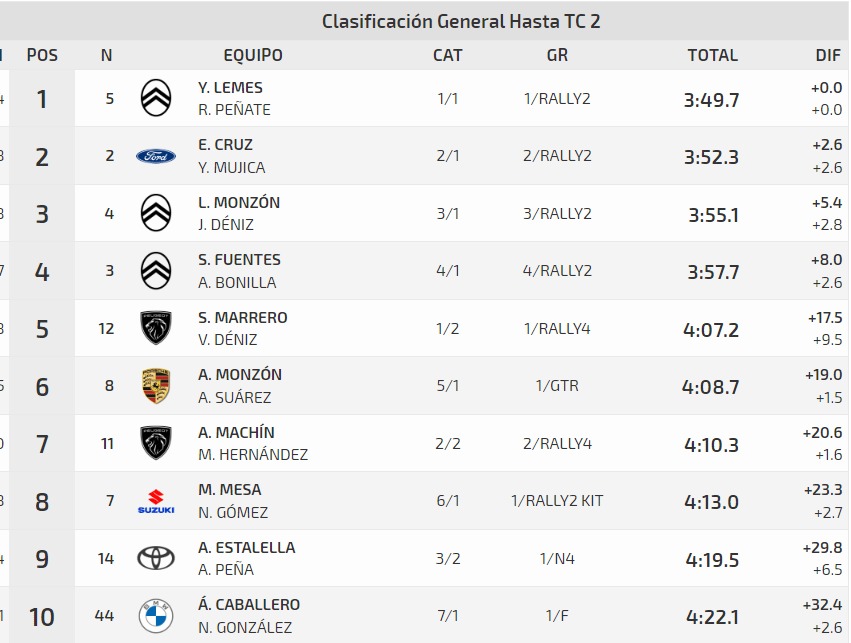The image size is (851, 643).
Task: Click the Citroën logo beside S. Fuentes
Action: click(x=155, y=270)
